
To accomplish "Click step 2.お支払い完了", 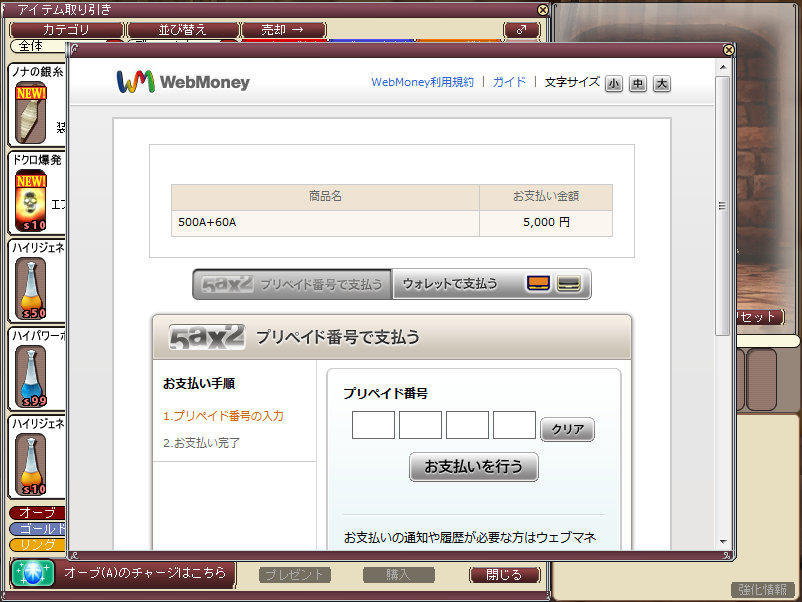I will pos(202,443).
